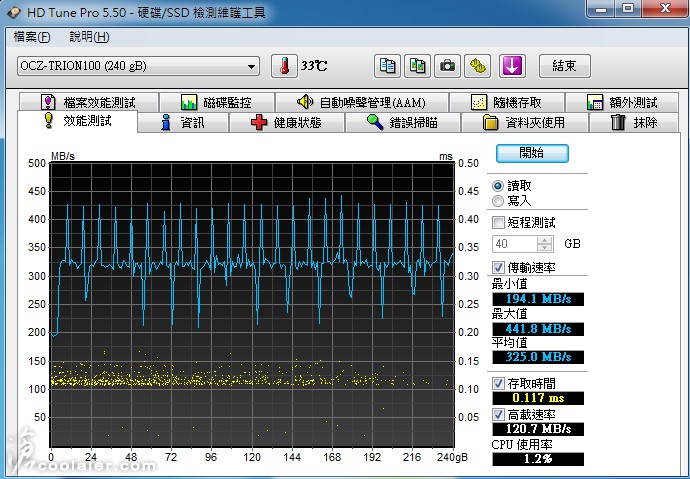Click the 194.1 MB/s minimum value
Image resolution: width=690 pixels, height=479 pixels.
(x=538, y=299)
